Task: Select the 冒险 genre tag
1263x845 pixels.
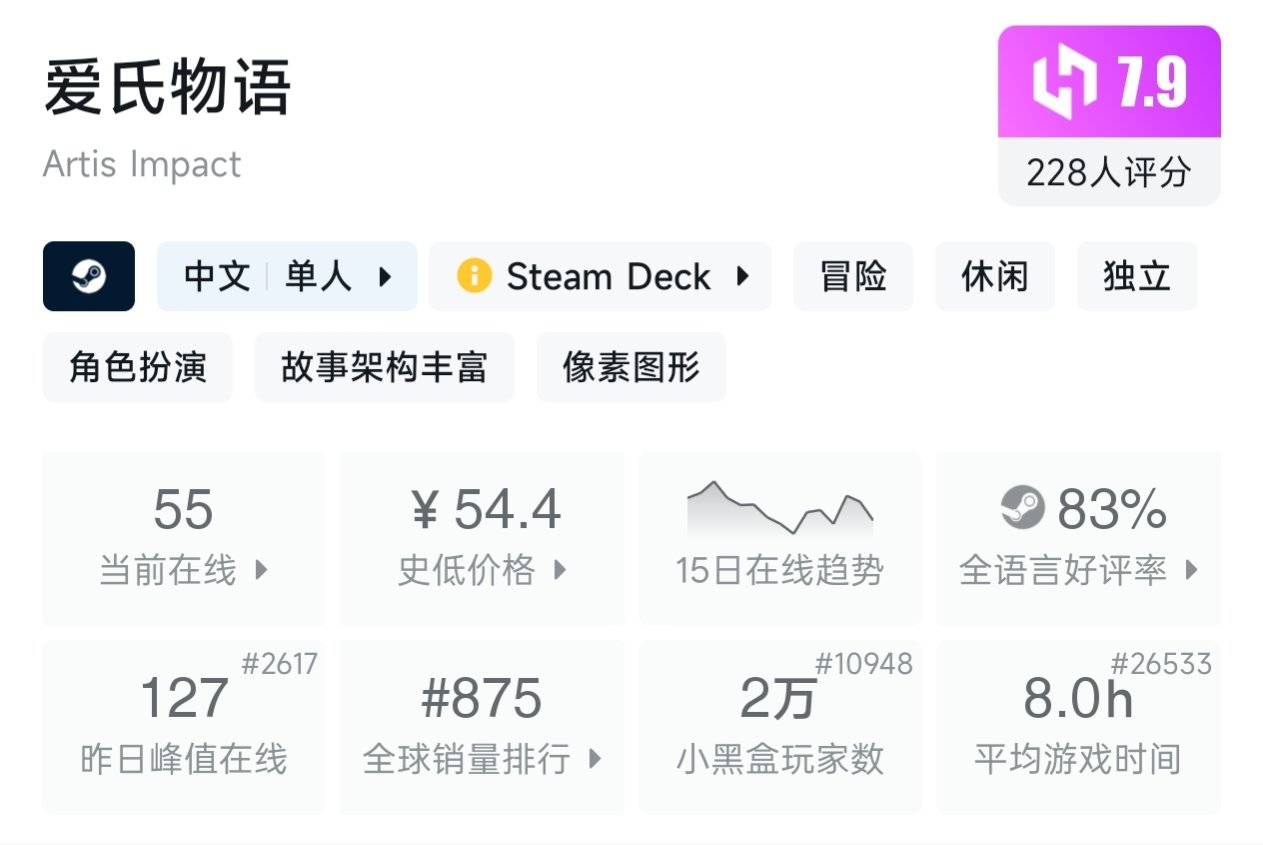Action: [853, 277]
